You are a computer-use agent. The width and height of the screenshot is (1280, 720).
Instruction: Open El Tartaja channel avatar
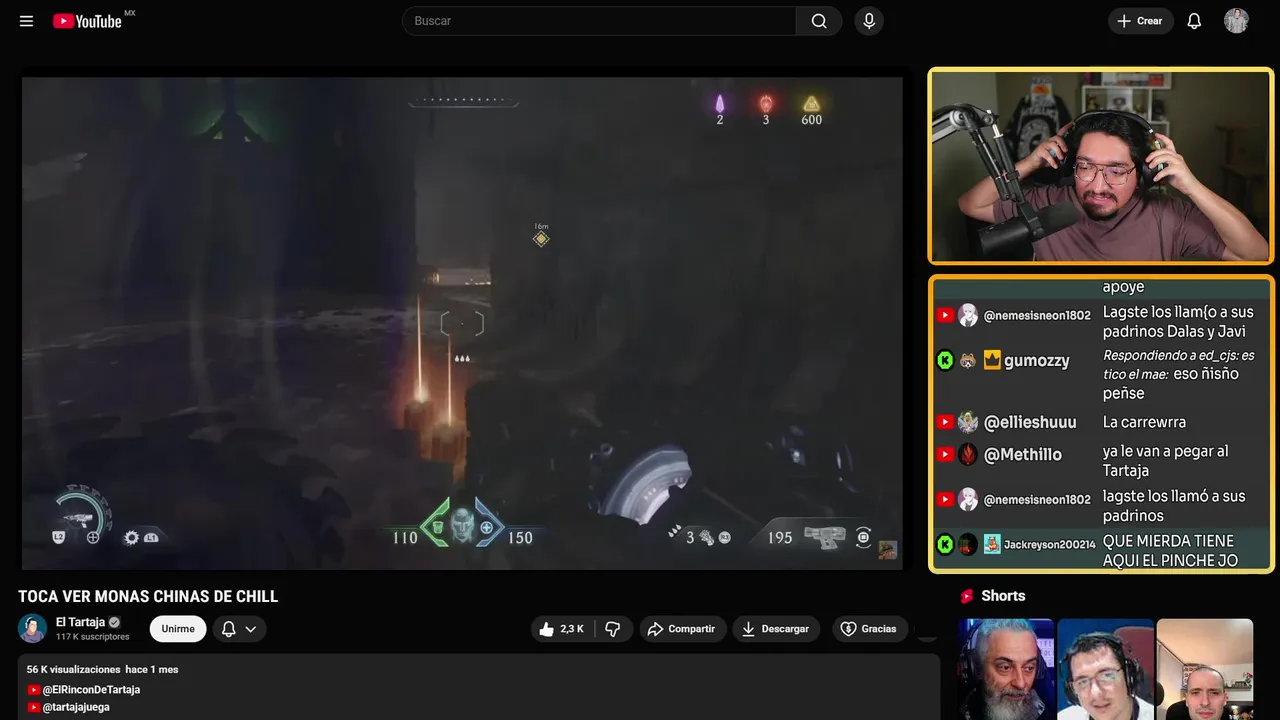(32, 628)
